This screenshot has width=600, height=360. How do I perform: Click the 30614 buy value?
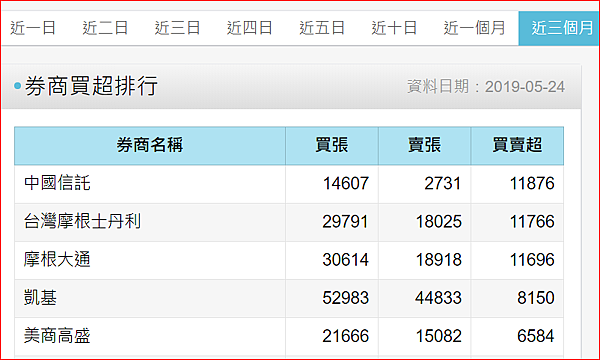(346, 260)
